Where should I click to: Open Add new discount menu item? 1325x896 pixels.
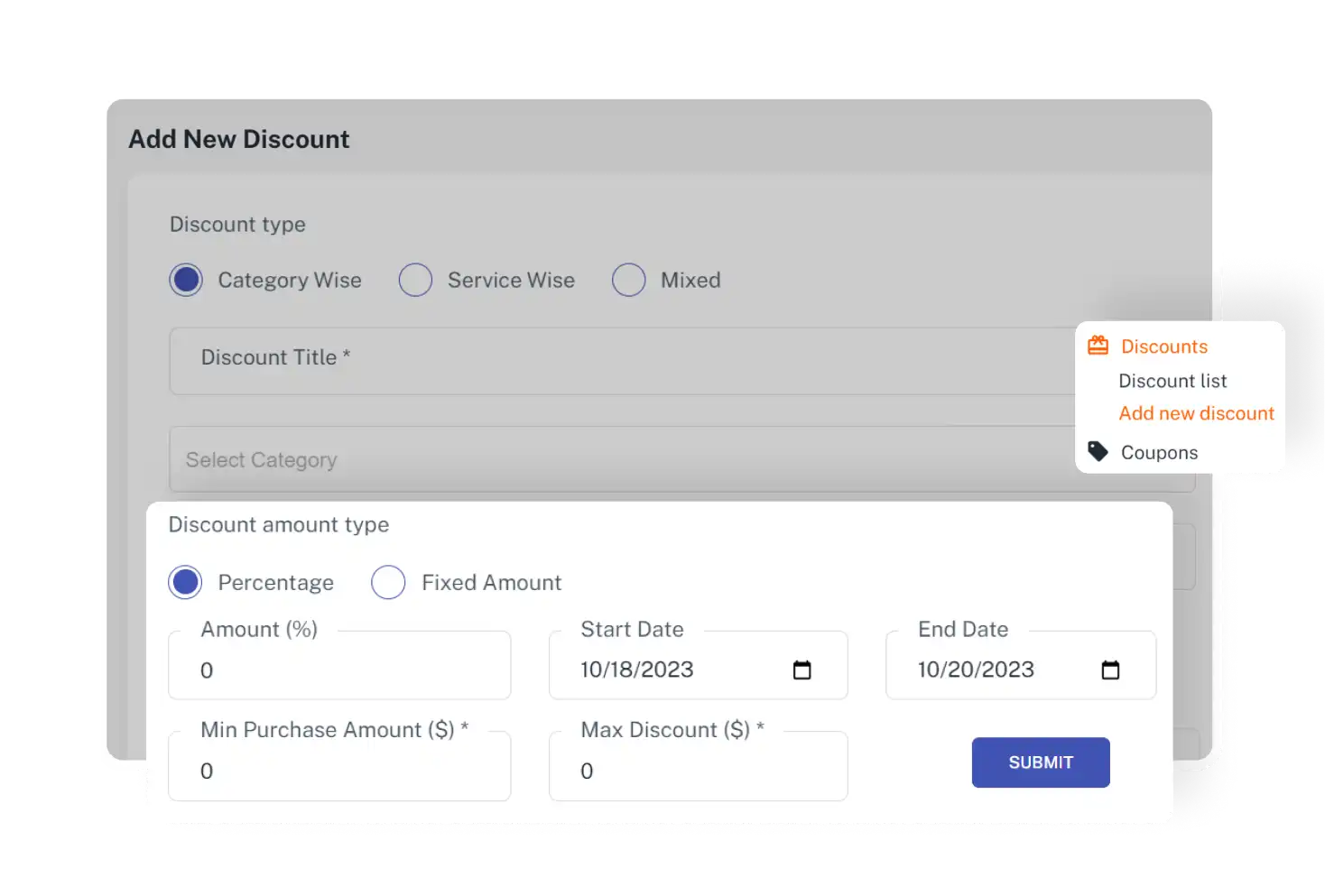click(1197, 413)
